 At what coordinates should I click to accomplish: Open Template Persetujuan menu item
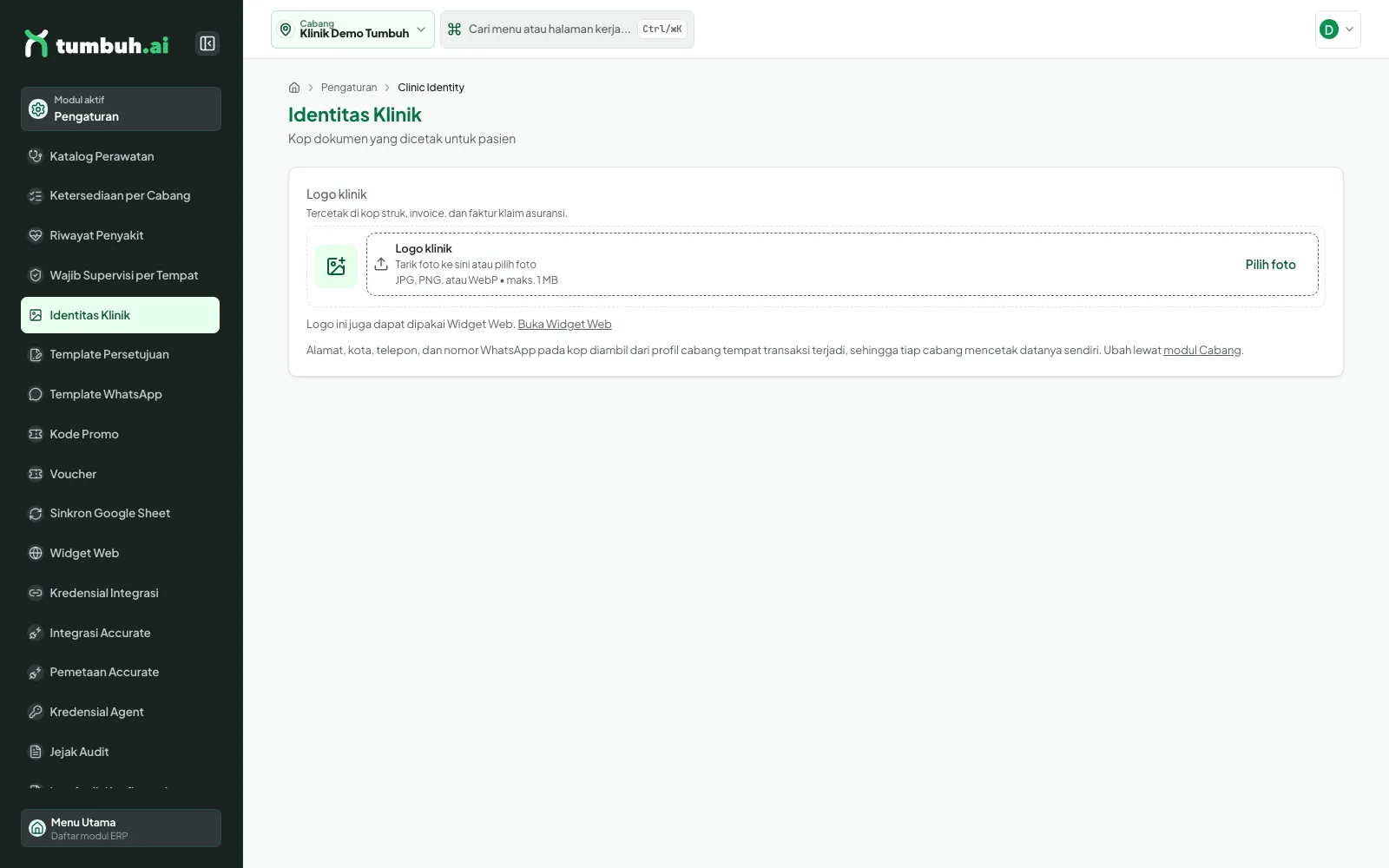(x=121, y=354)
